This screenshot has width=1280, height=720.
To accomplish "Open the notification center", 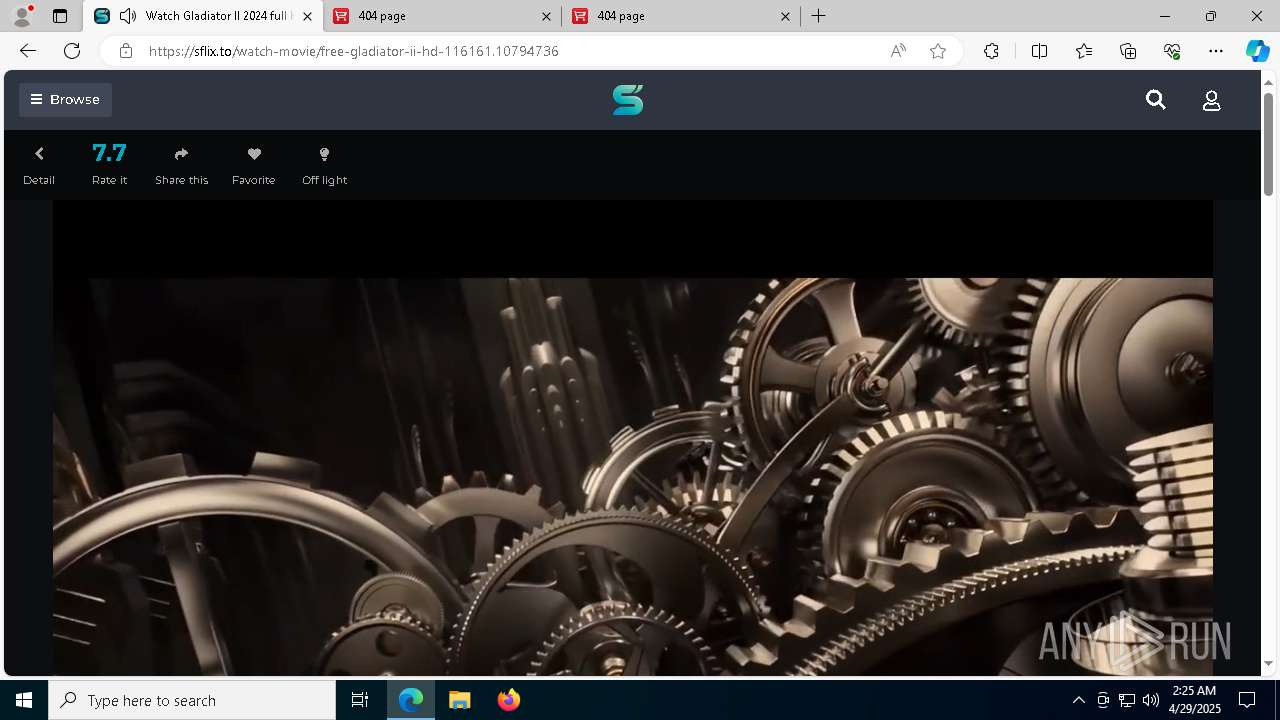I will pos(1247,700).
